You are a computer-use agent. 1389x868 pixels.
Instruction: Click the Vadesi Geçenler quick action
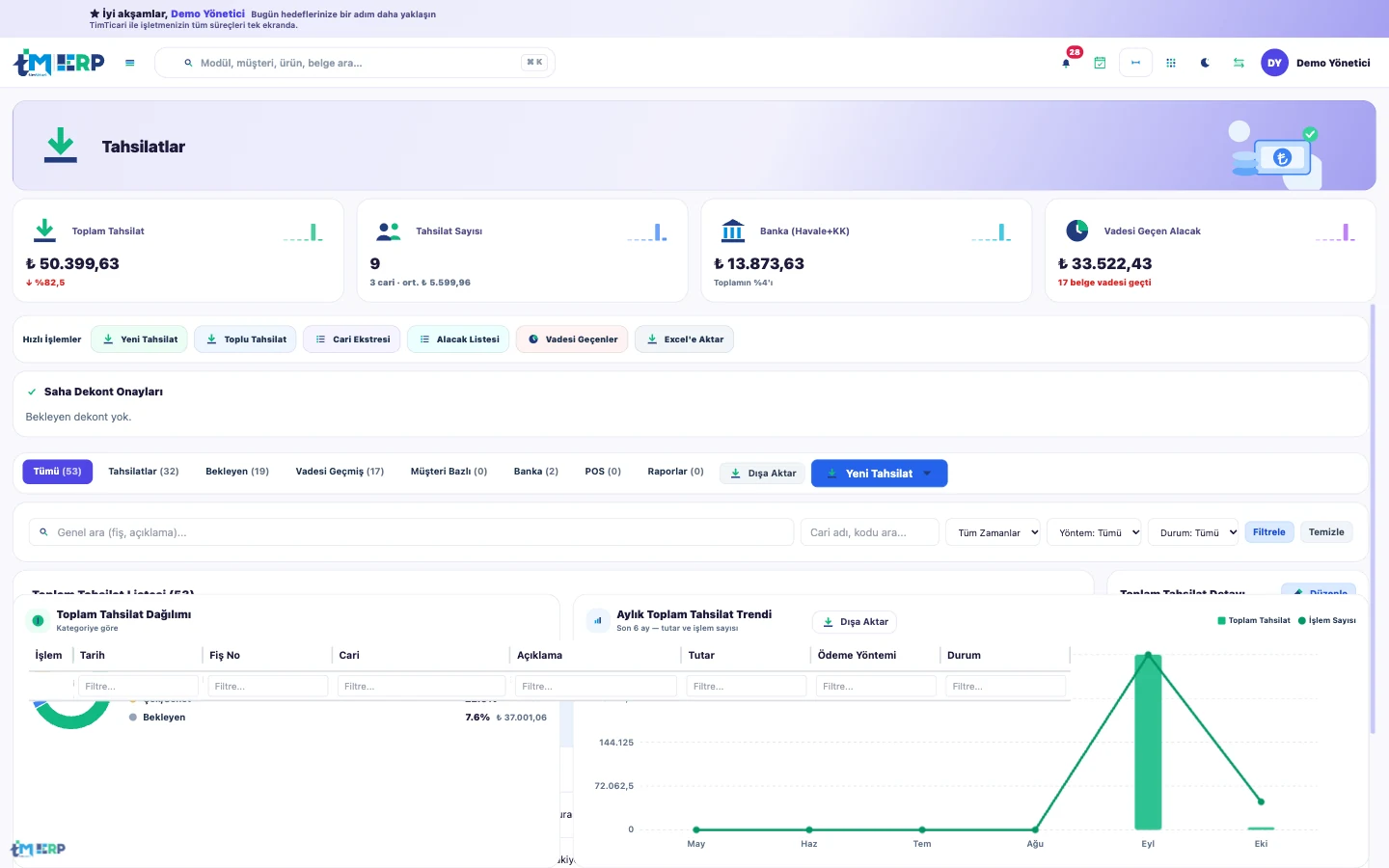[x=572, y=339]
